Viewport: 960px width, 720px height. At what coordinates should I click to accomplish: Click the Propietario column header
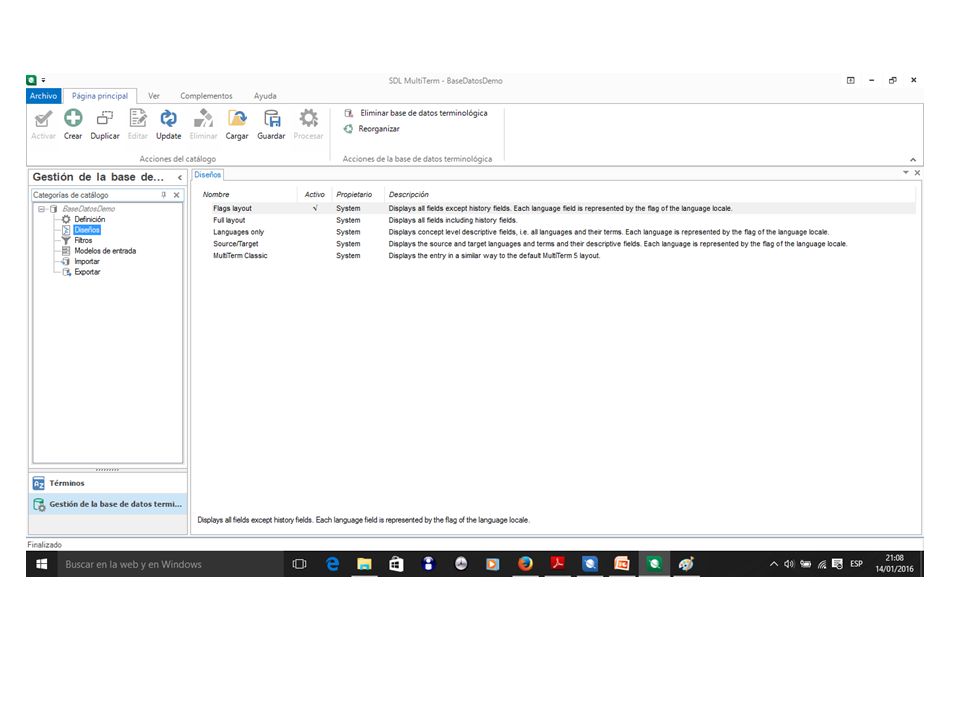click(x=354, y=195)
